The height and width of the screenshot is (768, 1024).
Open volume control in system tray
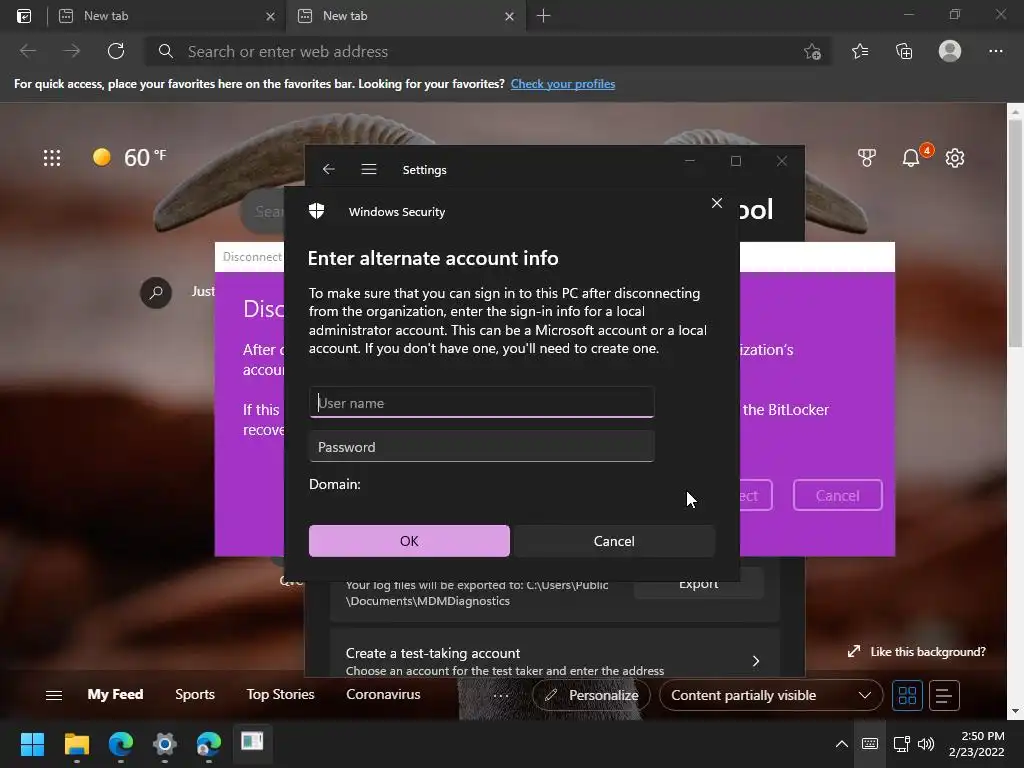click(x=926, y=744)
